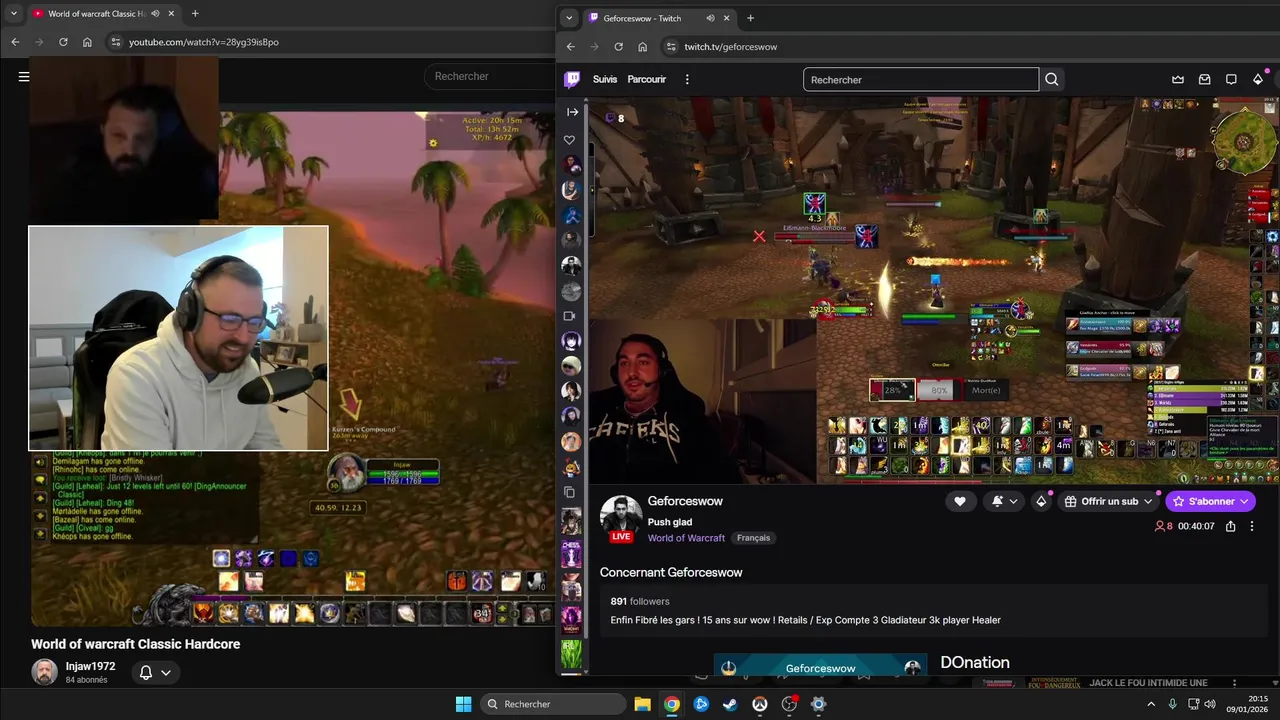View site information for twitch.tv
This screenshot has height=720, width=1280.
pyautogui.click(x=672, y=47)
